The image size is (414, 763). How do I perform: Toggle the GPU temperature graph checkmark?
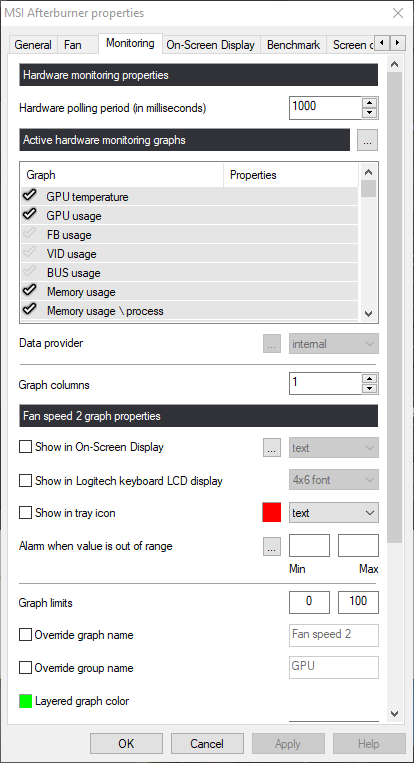[x=30, y=196]
